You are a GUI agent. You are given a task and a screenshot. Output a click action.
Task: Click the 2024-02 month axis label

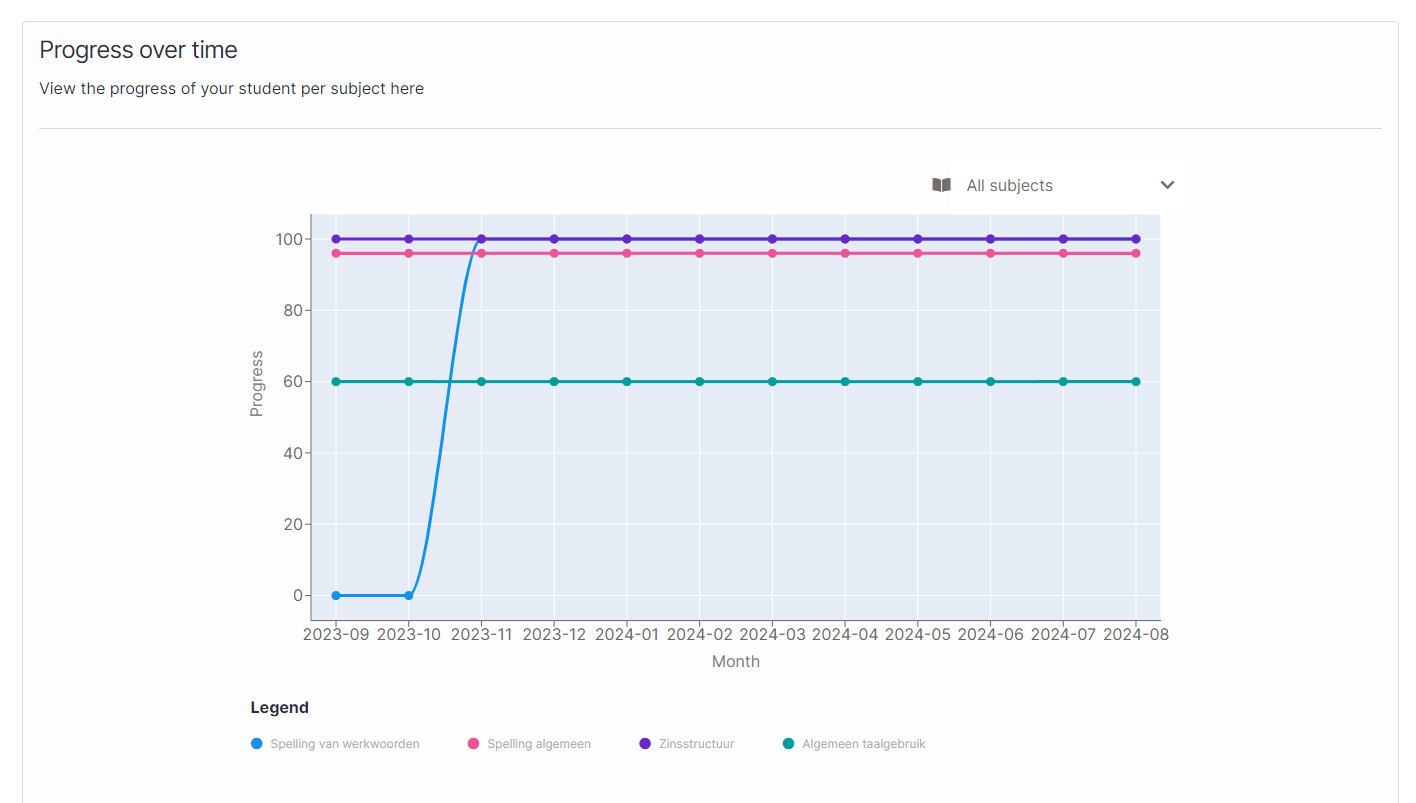click(x=699, y=634)
